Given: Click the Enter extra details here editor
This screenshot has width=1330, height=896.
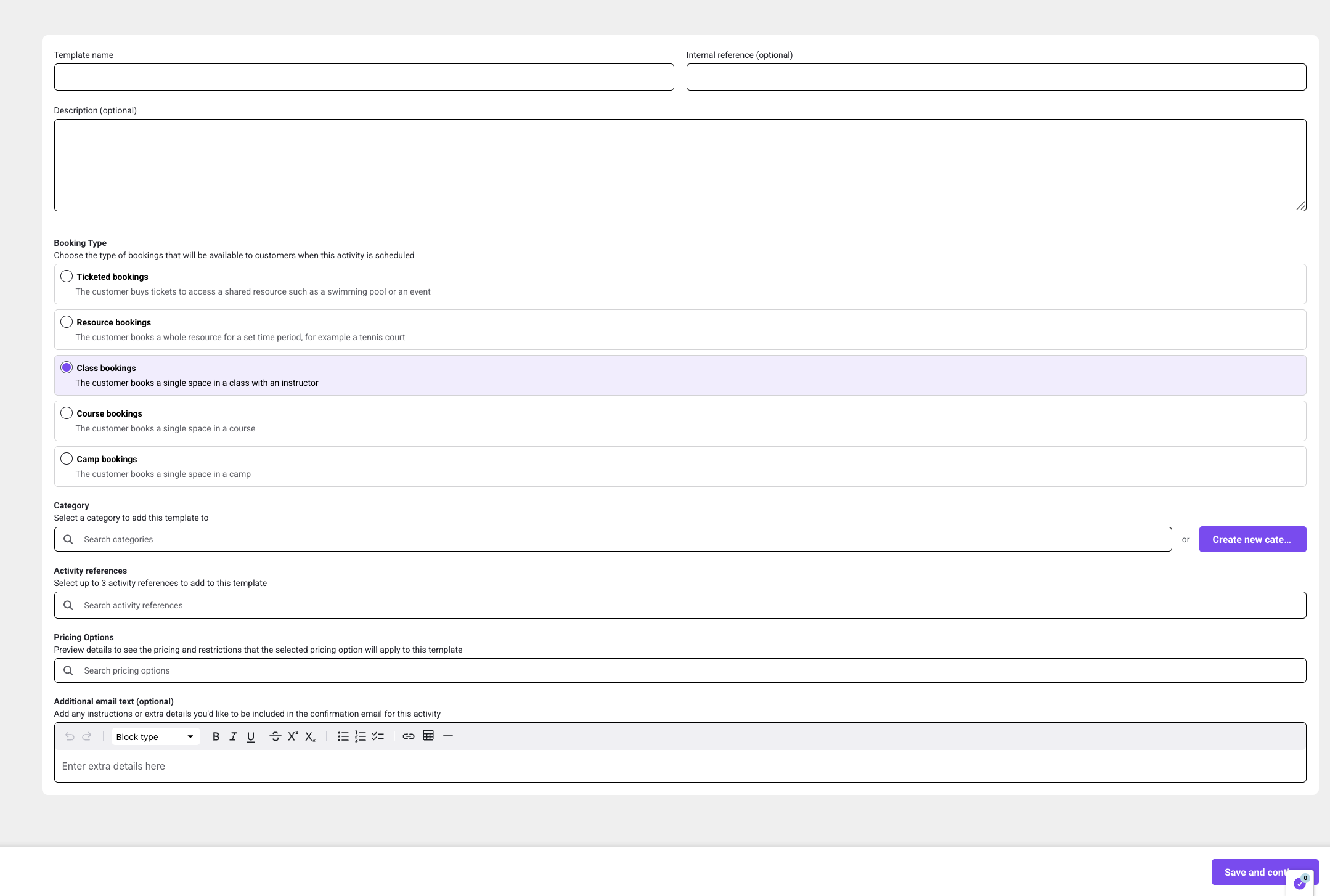Looking at the screenshot, I should pos(680,766).
